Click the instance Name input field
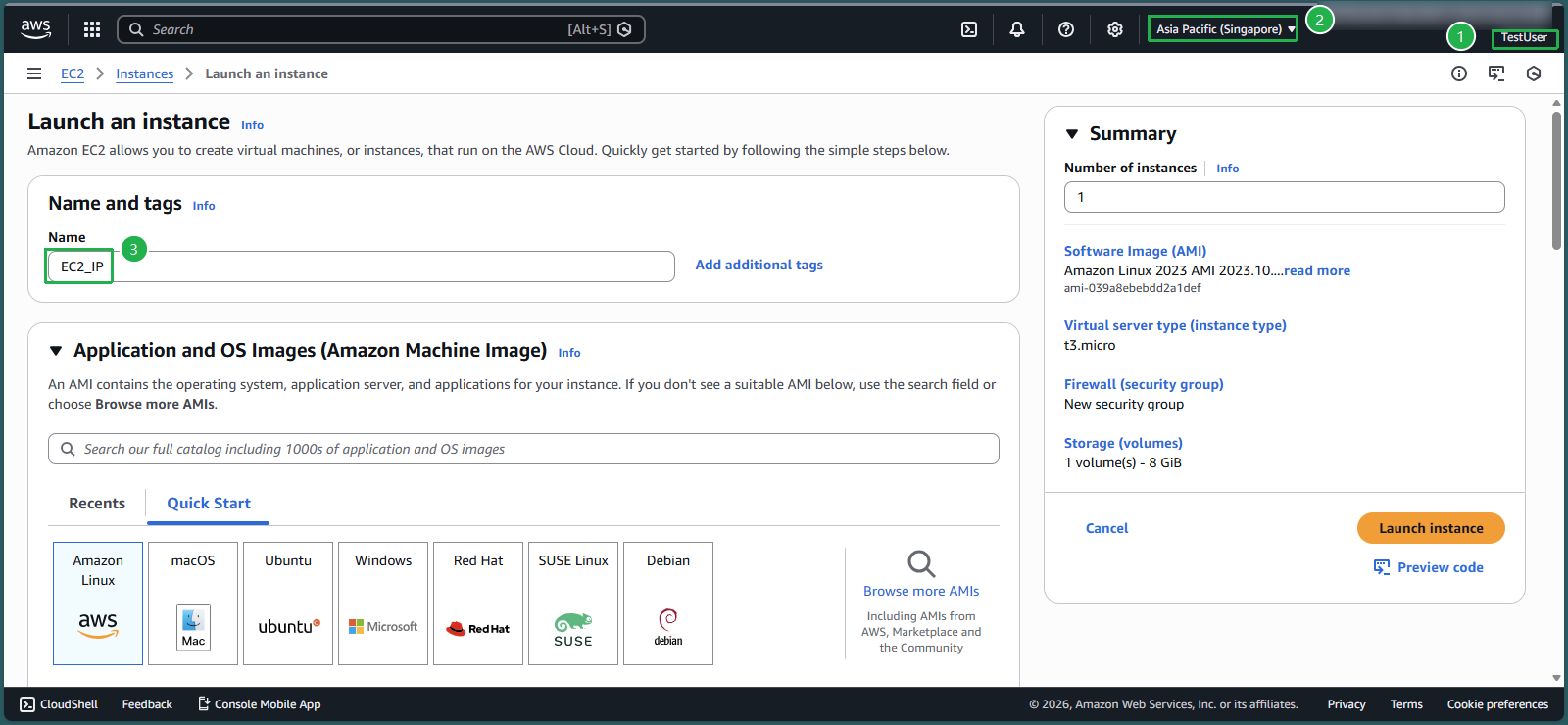The height and width of the screenshot is (725, 1568). [362, 266]
